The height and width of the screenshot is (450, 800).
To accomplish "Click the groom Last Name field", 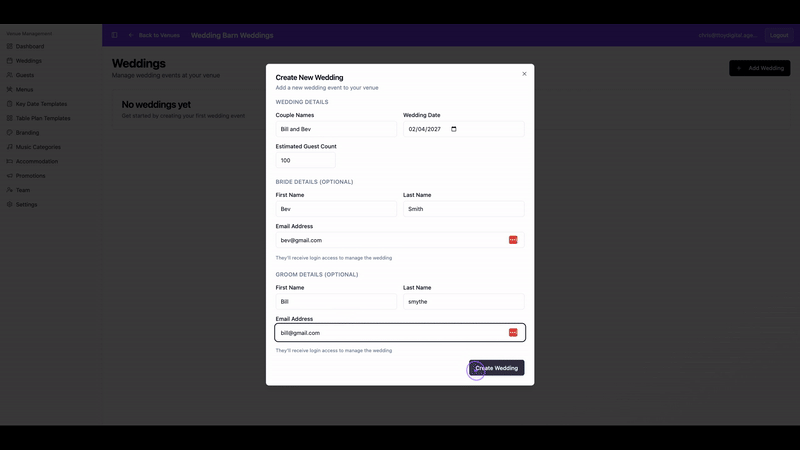I will click(463, 302).
